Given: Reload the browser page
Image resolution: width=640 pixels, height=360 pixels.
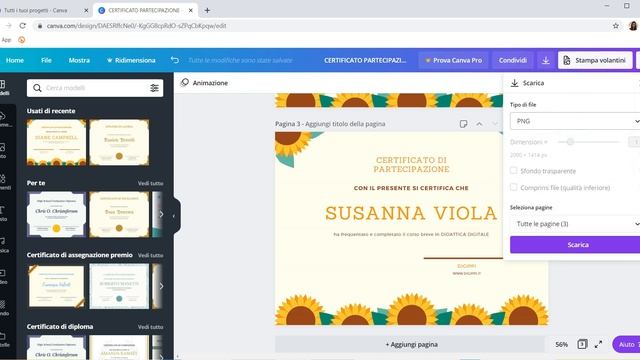Looking at the screenshot, I should [23, 26].
